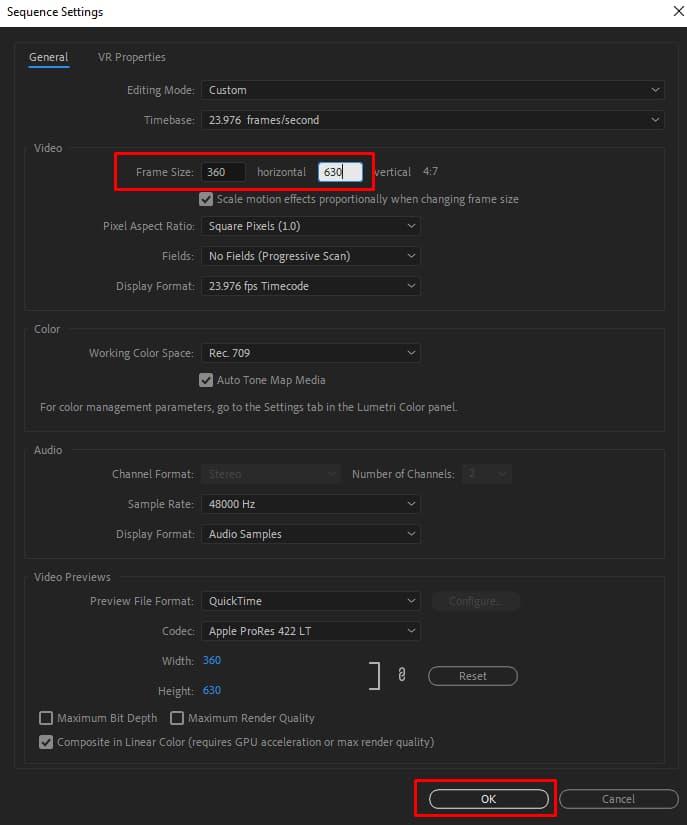Open the Editing Mode dropdown

click(x=432, y=90)
